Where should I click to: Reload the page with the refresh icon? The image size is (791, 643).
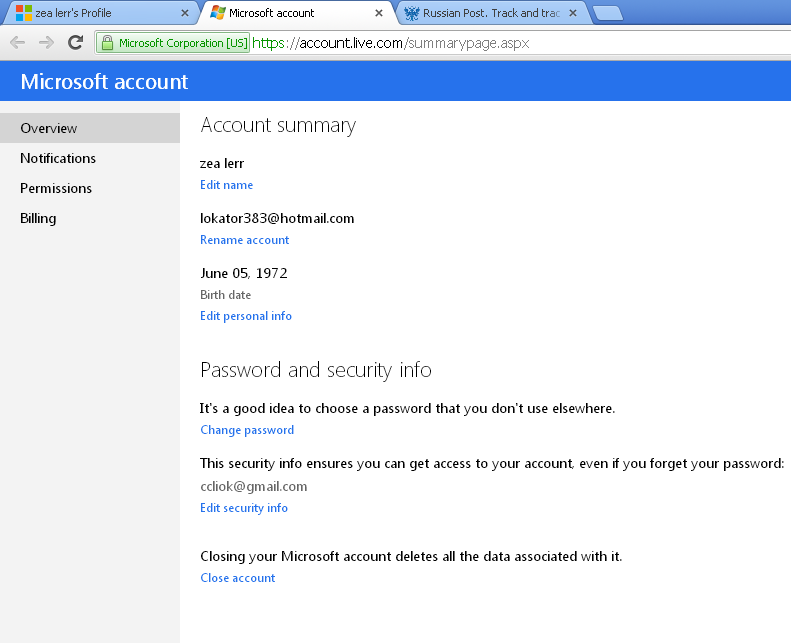point(76,42)
